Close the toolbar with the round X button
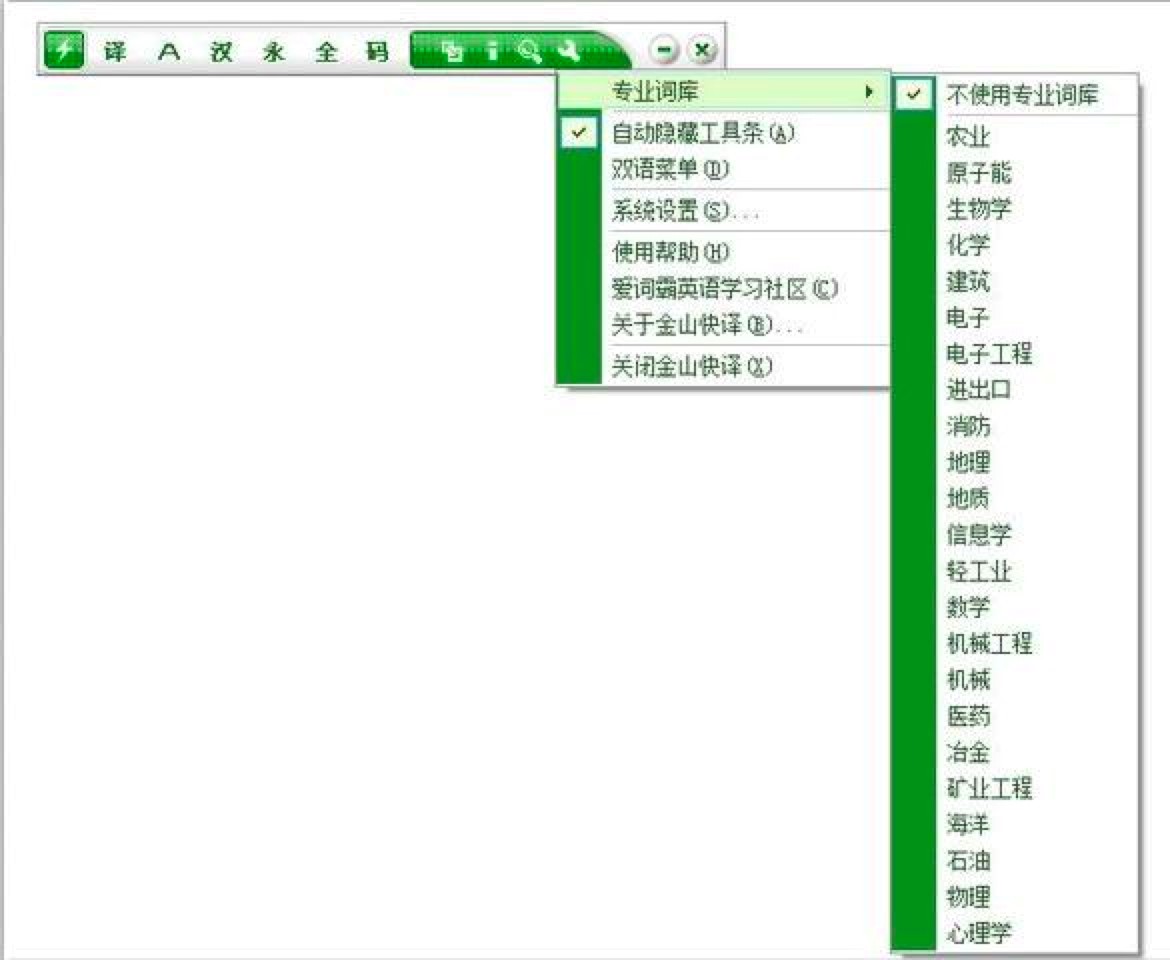The width and height of the screenshot is (1170, 960). click(701, 50)
